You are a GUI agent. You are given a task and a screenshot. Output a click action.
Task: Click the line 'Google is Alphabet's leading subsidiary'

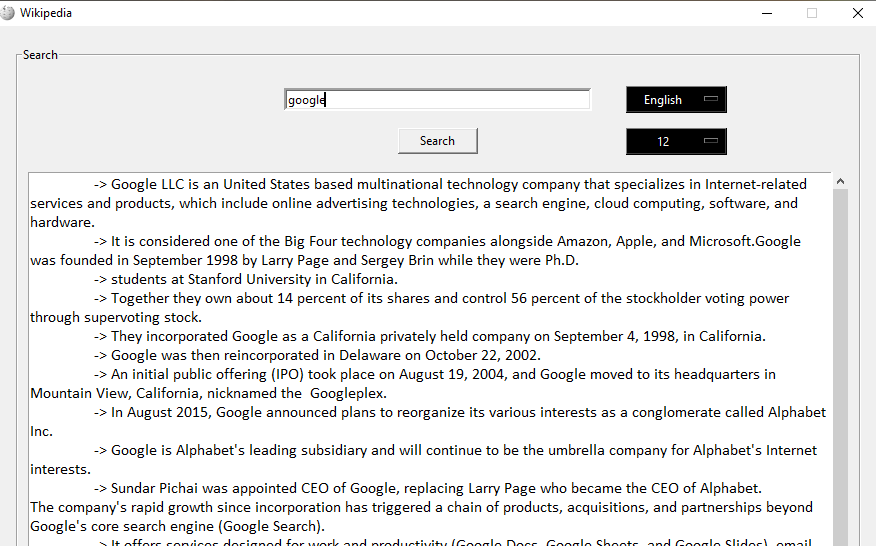coord(455,450)
